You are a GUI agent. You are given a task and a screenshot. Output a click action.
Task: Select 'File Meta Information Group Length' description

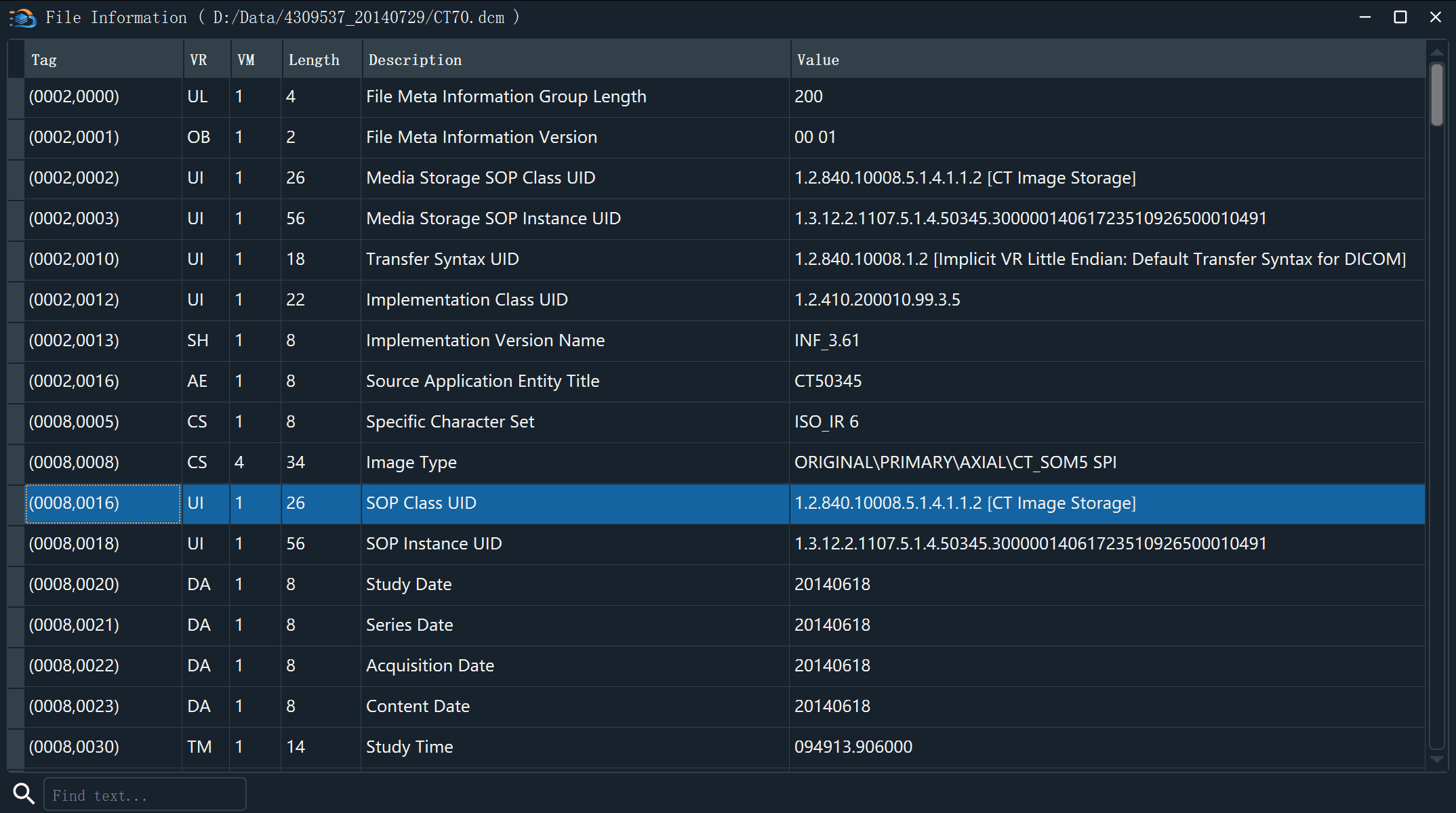pos(575,97)
